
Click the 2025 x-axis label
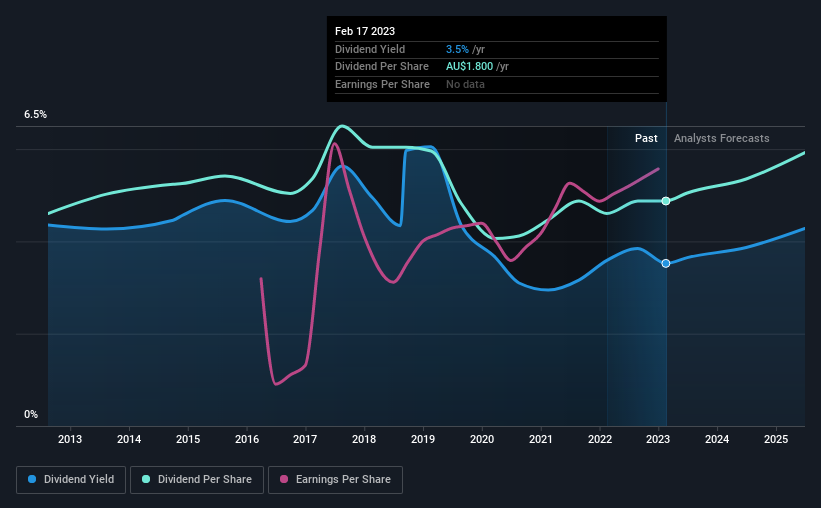[776, 439]
